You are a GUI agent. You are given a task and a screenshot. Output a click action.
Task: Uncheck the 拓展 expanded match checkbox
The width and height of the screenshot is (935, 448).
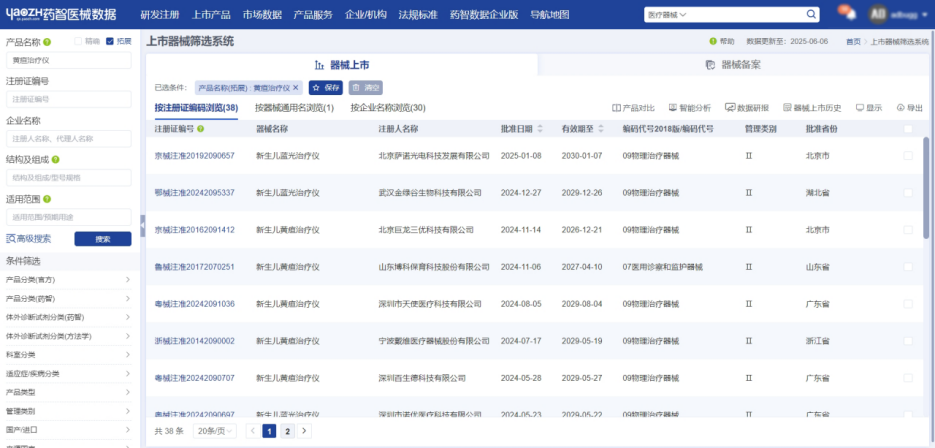[110, 42]
